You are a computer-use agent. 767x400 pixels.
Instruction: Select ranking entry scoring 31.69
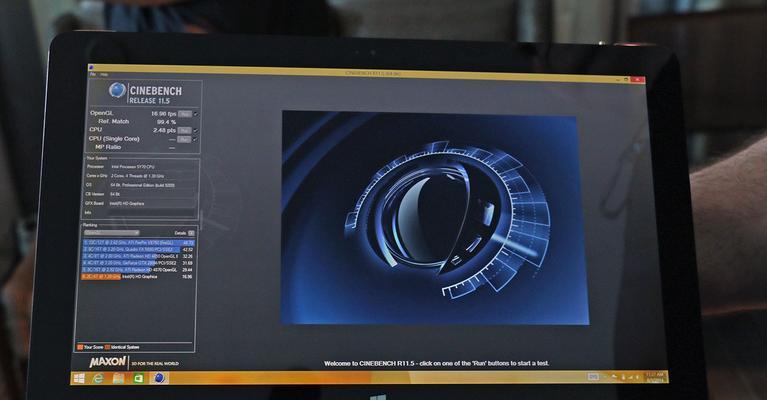pyautogui.click(x=138, y=263)
